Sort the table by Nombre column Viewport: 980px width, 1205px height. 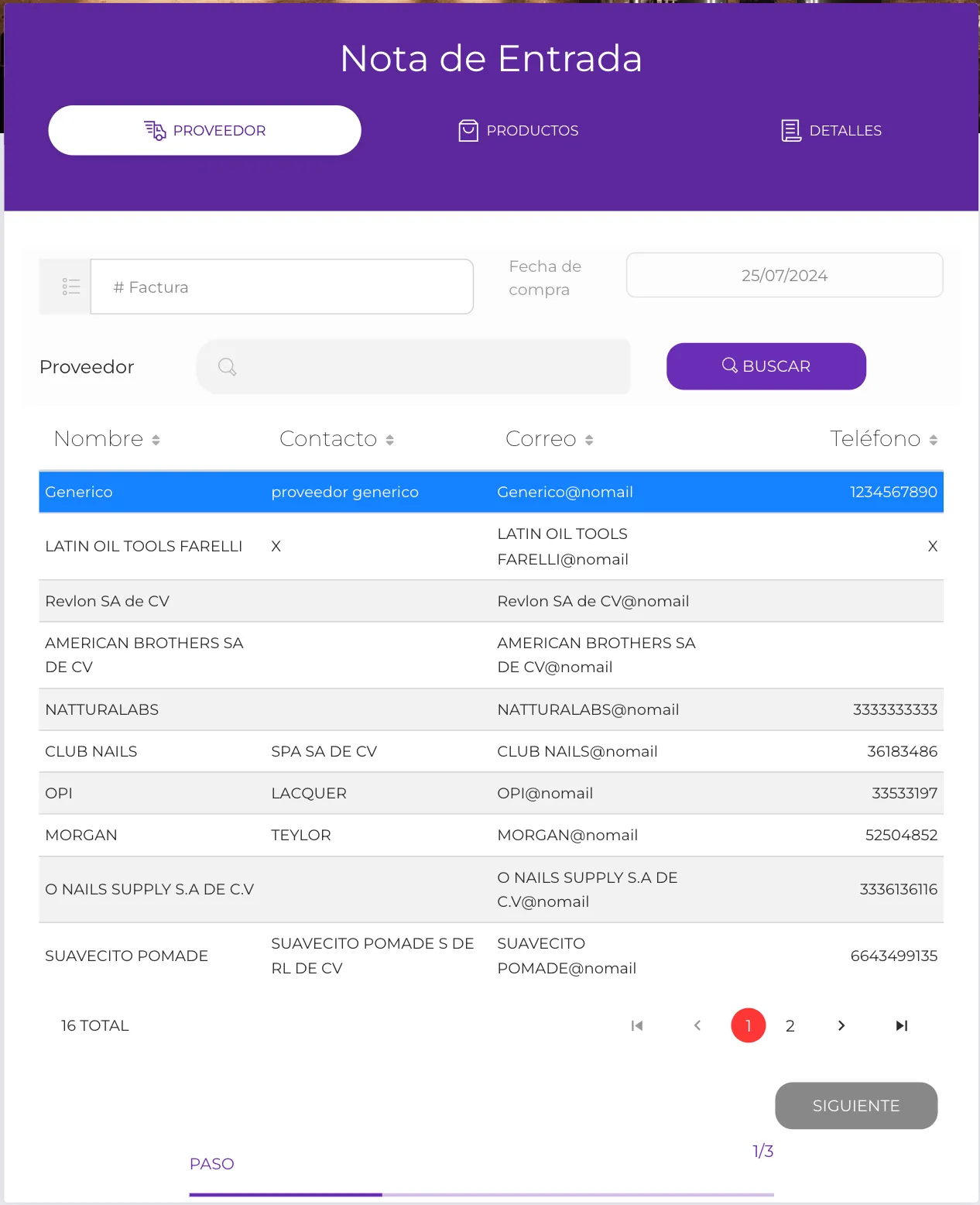coord(107,439)
